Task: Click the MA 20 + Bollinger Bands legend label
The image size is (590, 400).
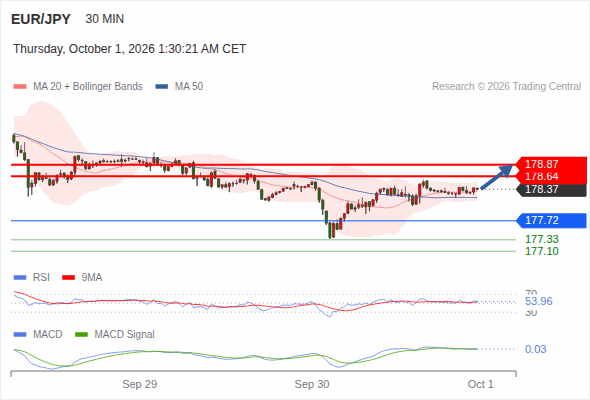Action: point(88,87)
